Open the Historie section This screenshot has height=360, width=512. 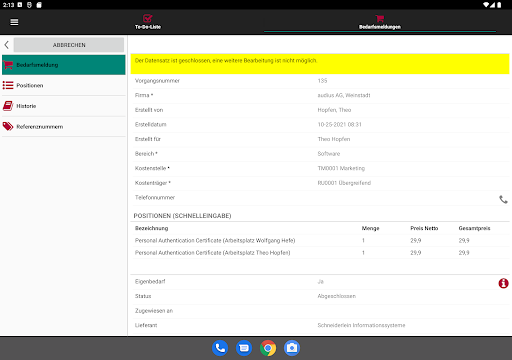(x=64, y=106)
